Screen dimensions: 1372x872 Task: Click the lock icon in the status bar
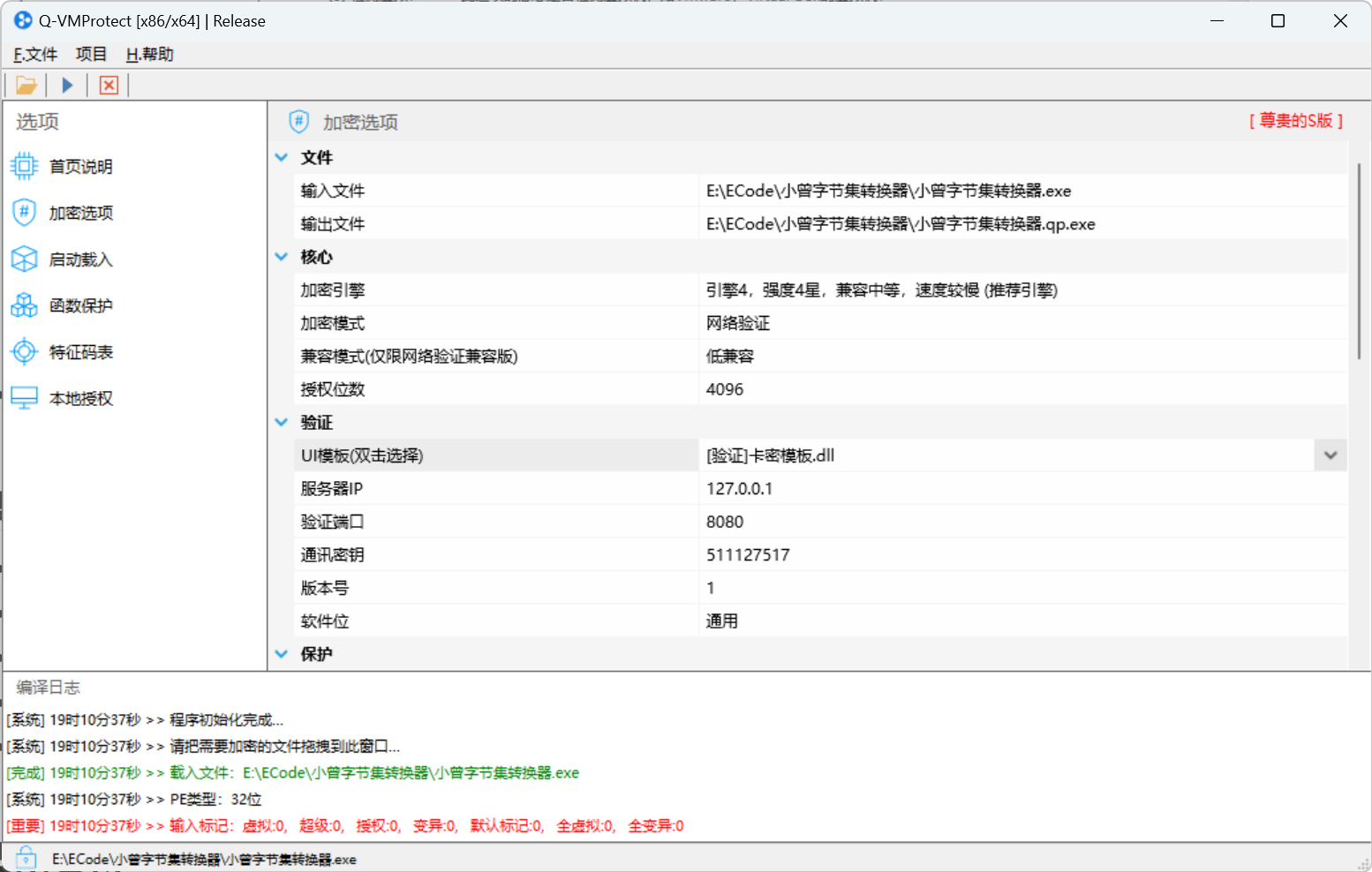(x=25, y=857)
